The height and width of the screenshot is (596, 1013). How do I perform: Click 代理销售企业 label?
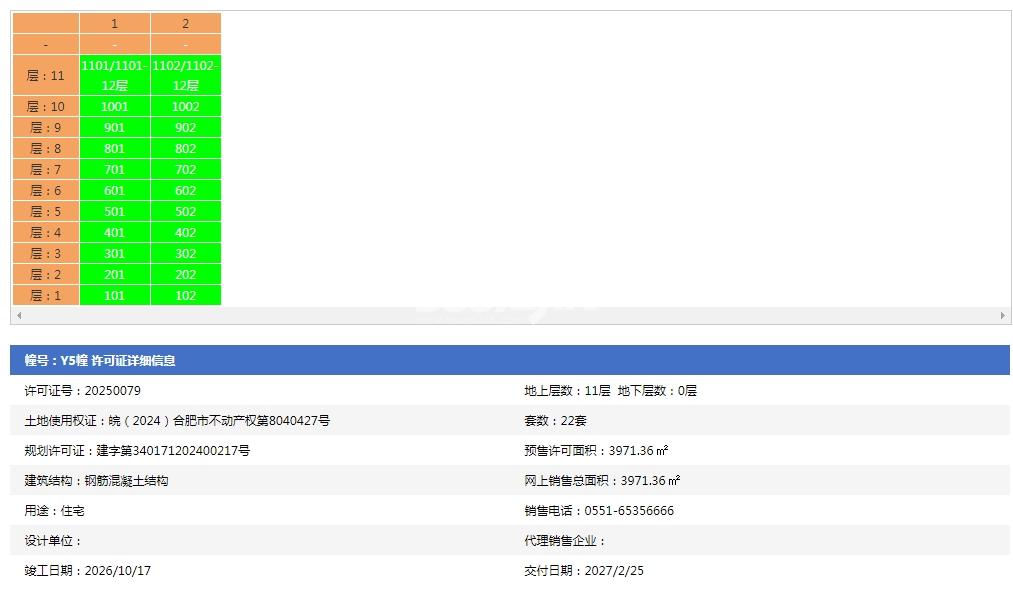click(x=565, y=541)
